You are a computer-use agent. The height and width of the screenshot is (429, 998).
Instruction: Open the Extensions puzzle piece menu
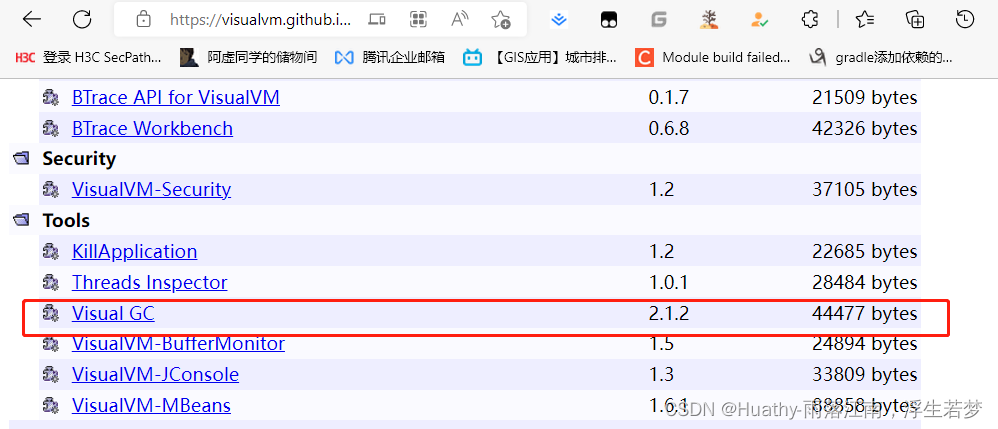click(810, 20)
